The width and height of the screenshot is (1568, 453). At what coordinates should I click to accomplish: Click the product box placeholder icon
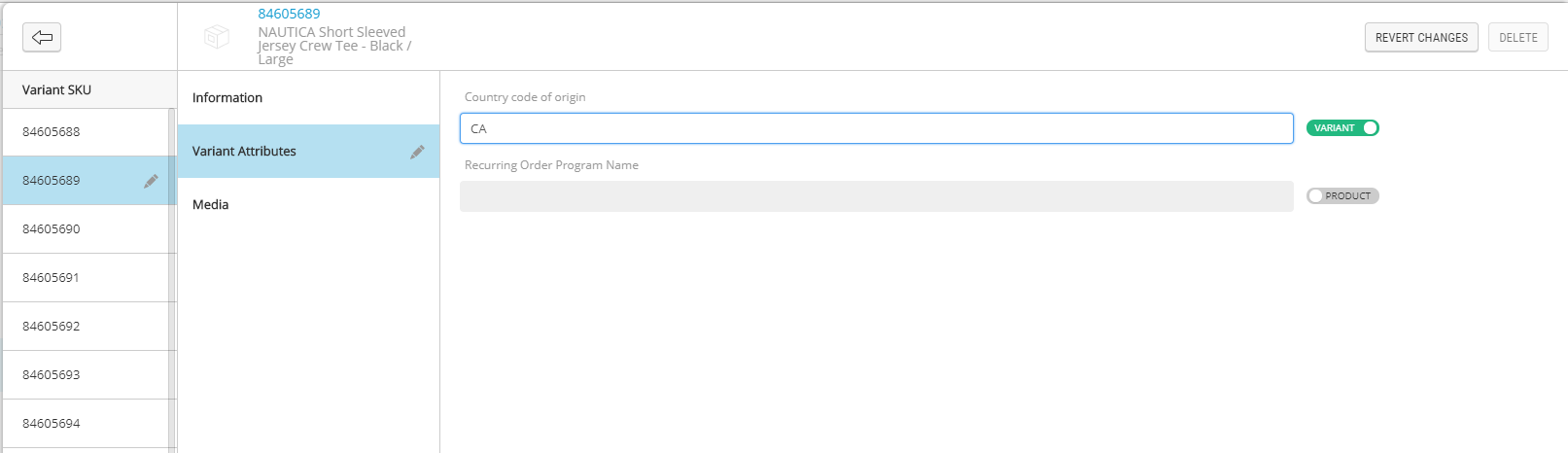217,37
